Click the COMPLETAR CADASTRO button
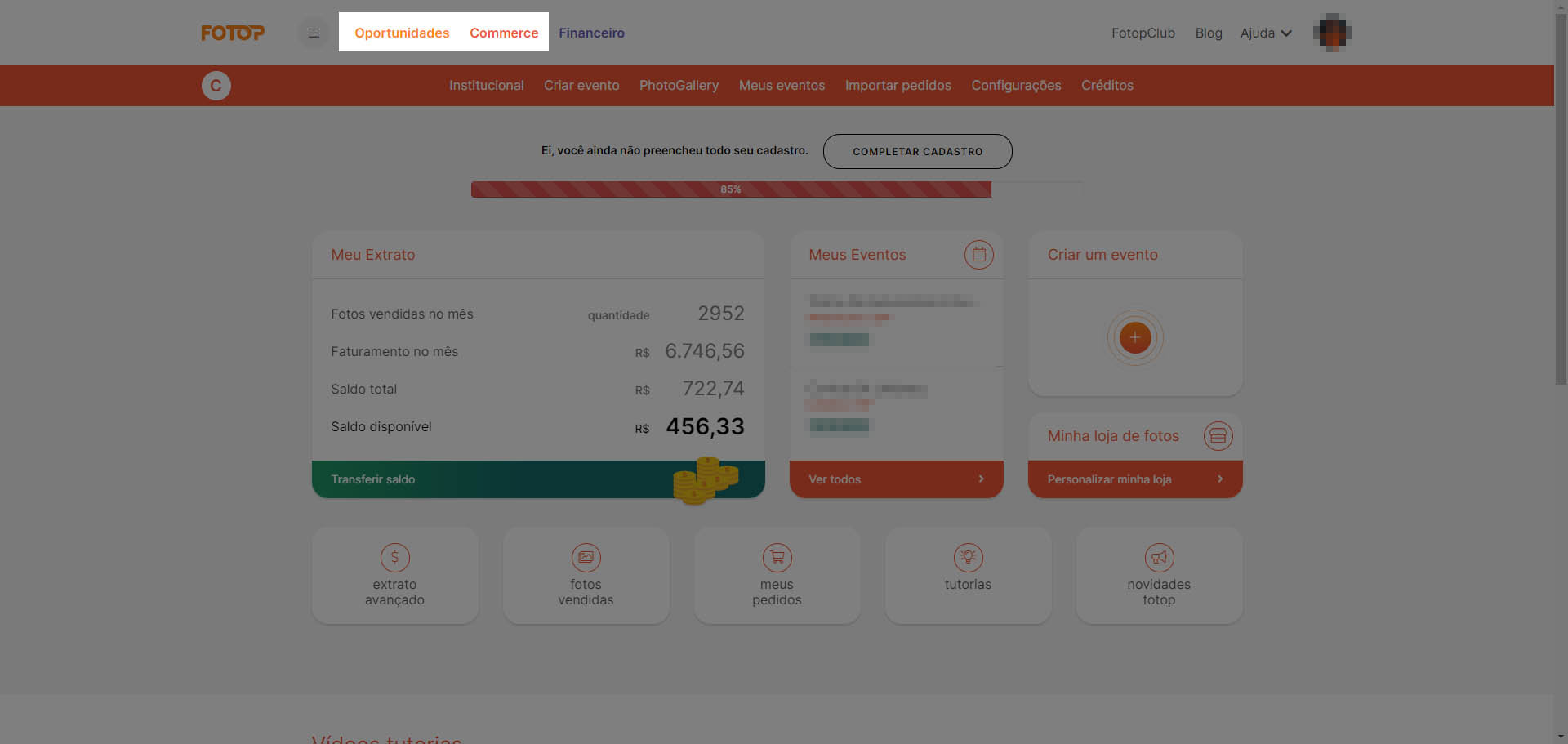The height and width of the screenshot is (744, 1568). [917, 152]
